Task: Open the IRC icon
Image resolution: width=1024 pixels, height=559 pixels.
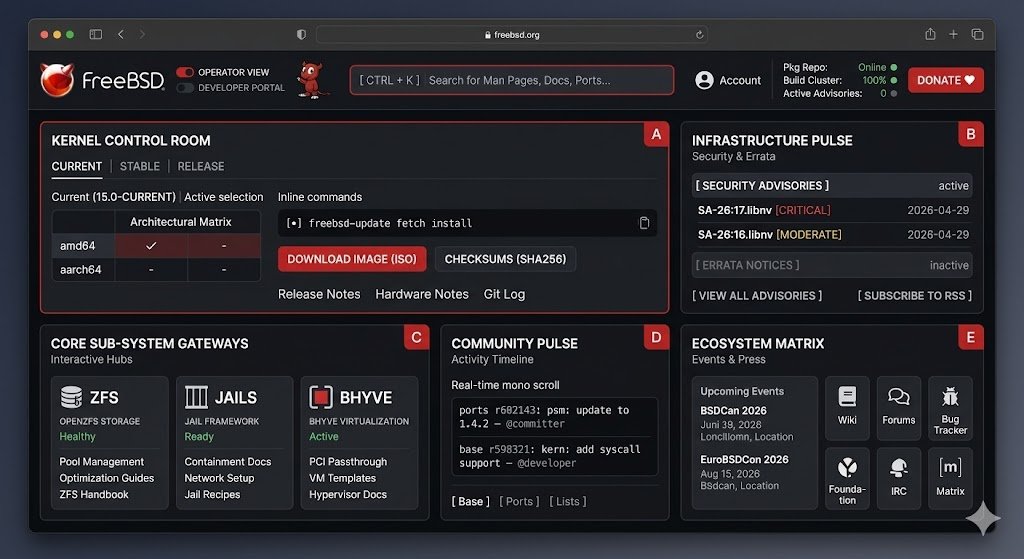Action: pos(899,468)
